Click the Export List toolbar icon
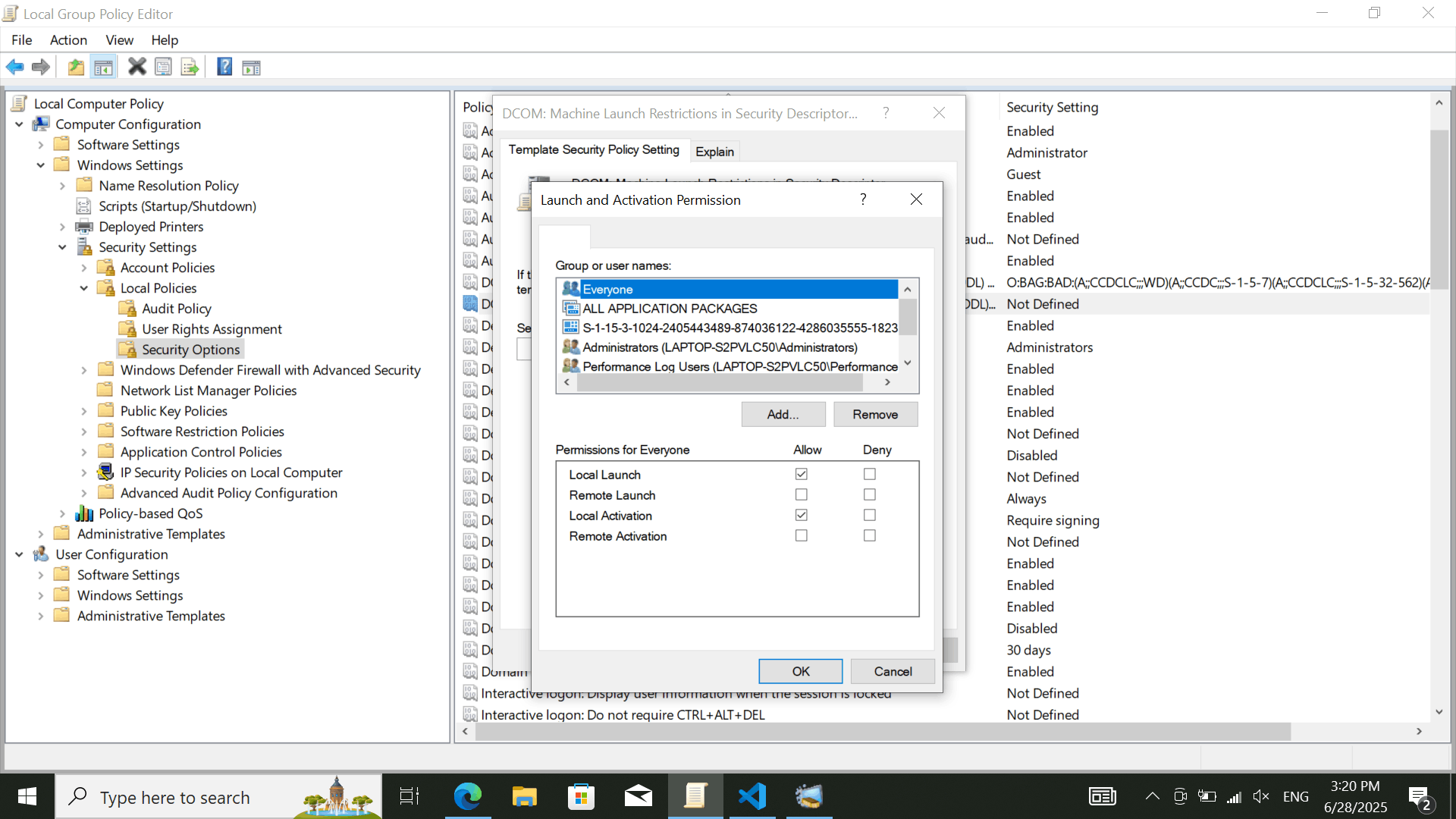 click(x=190, y=67)
